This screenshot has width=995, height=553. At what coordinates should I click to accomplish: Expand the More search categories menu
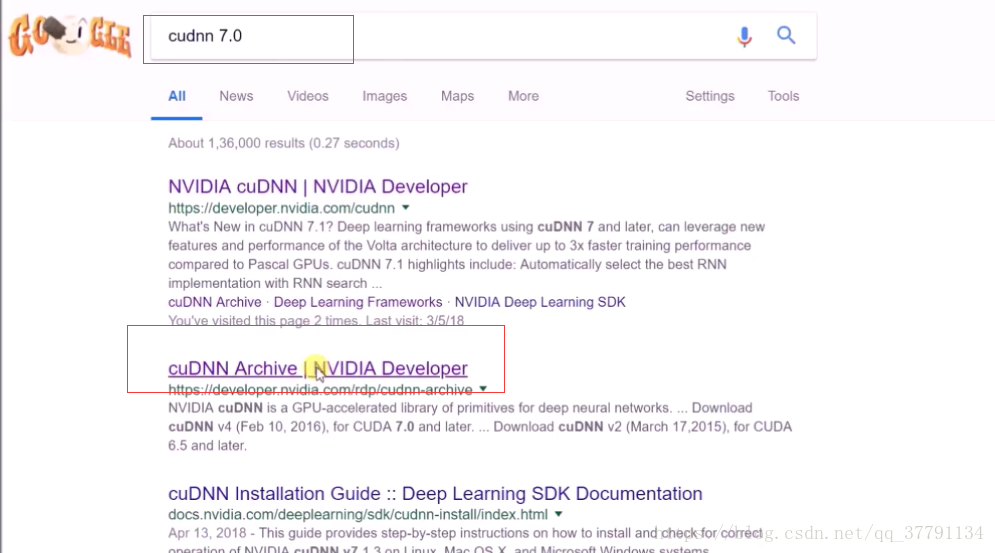tap(524, 97)
